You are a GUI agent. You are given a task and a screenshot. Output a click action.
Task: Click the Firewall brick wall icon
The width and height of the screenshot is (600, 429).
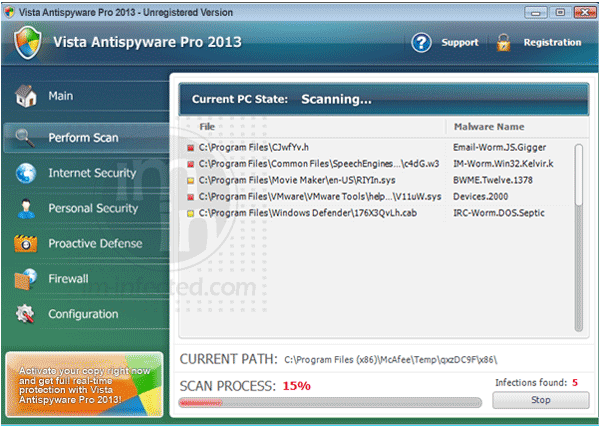(26, 279)
